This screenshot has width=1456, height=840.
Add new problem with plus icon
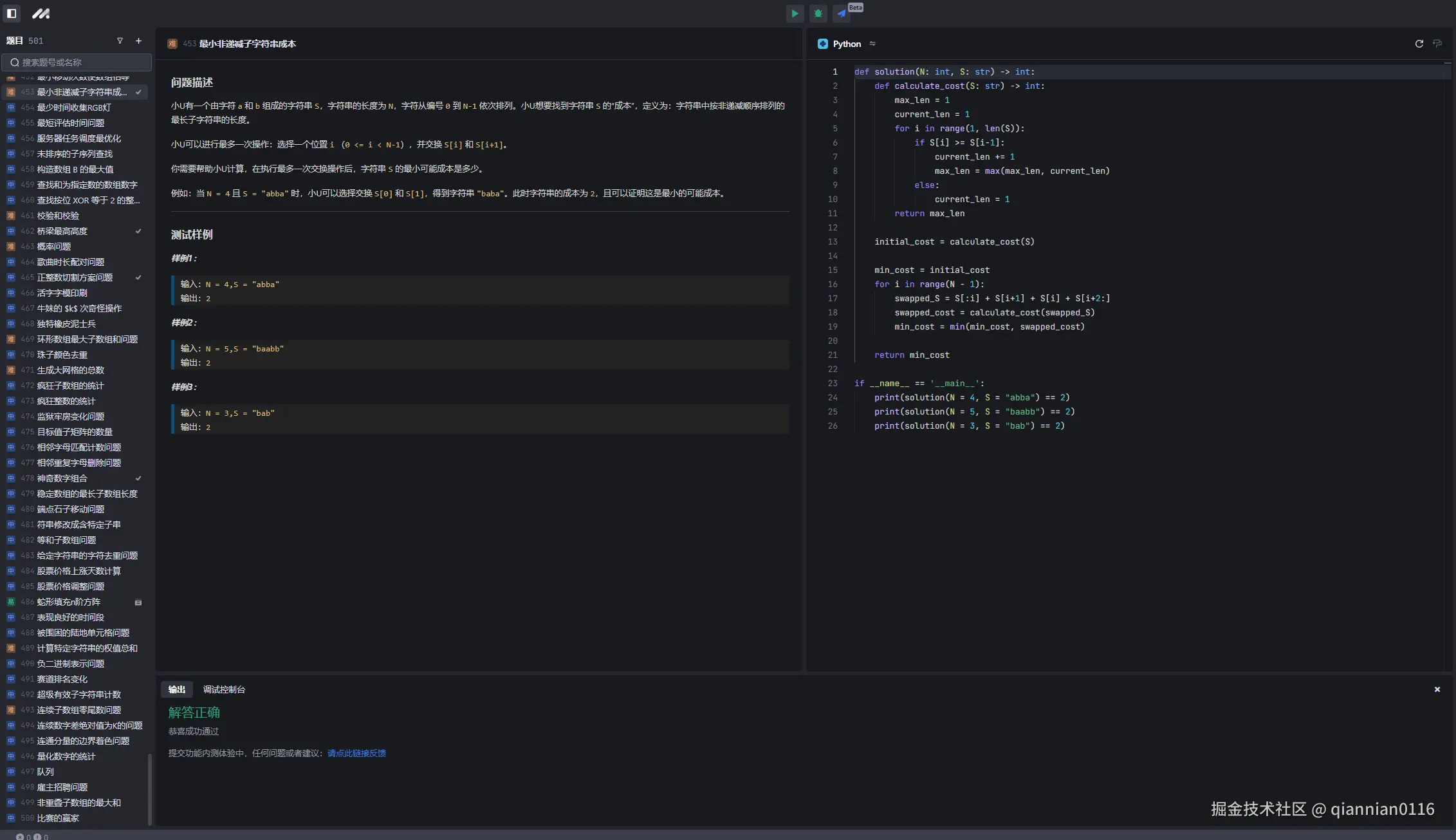pyautogui.click(x=138, y=41)
